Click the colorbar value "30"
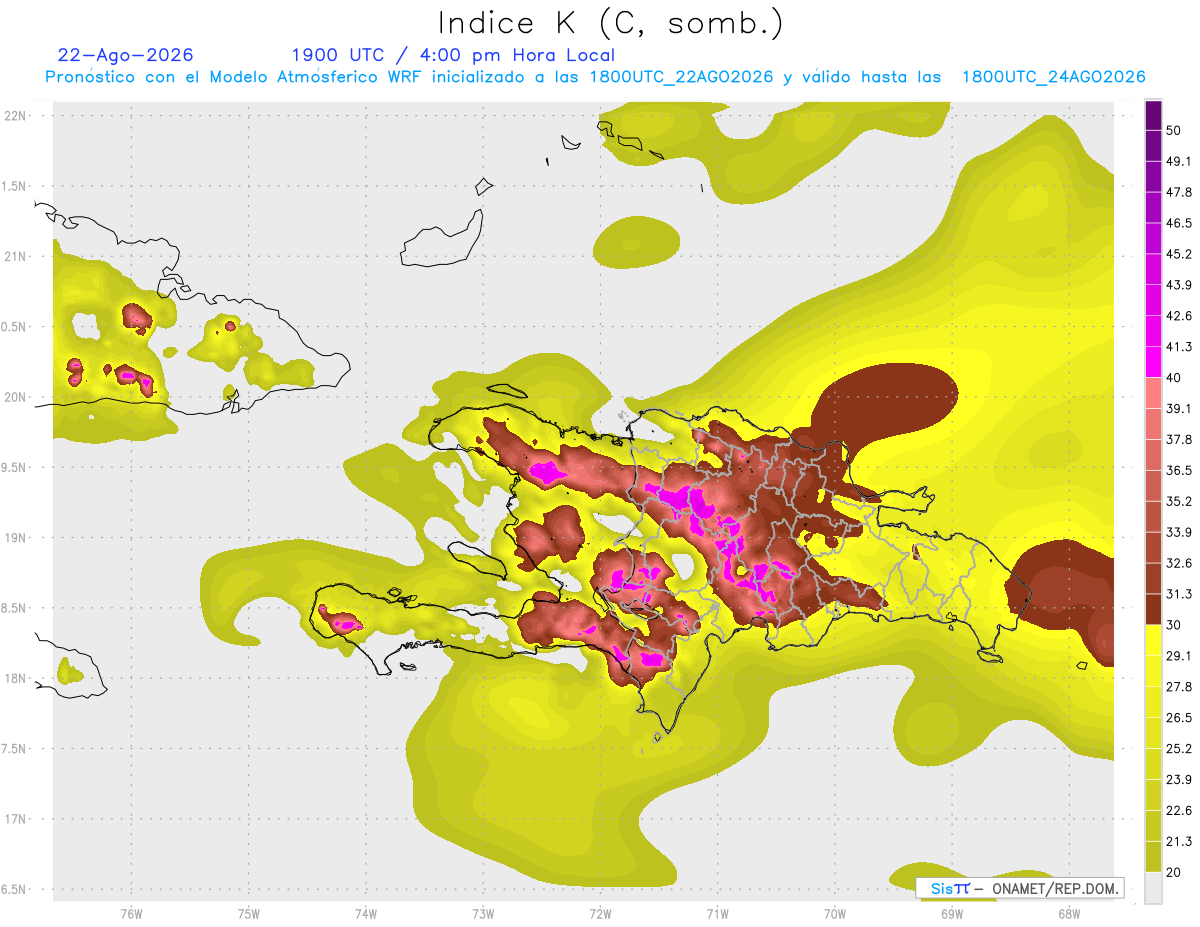The height and width of the screenshot is (927, 1200). tap(1173, 625)
